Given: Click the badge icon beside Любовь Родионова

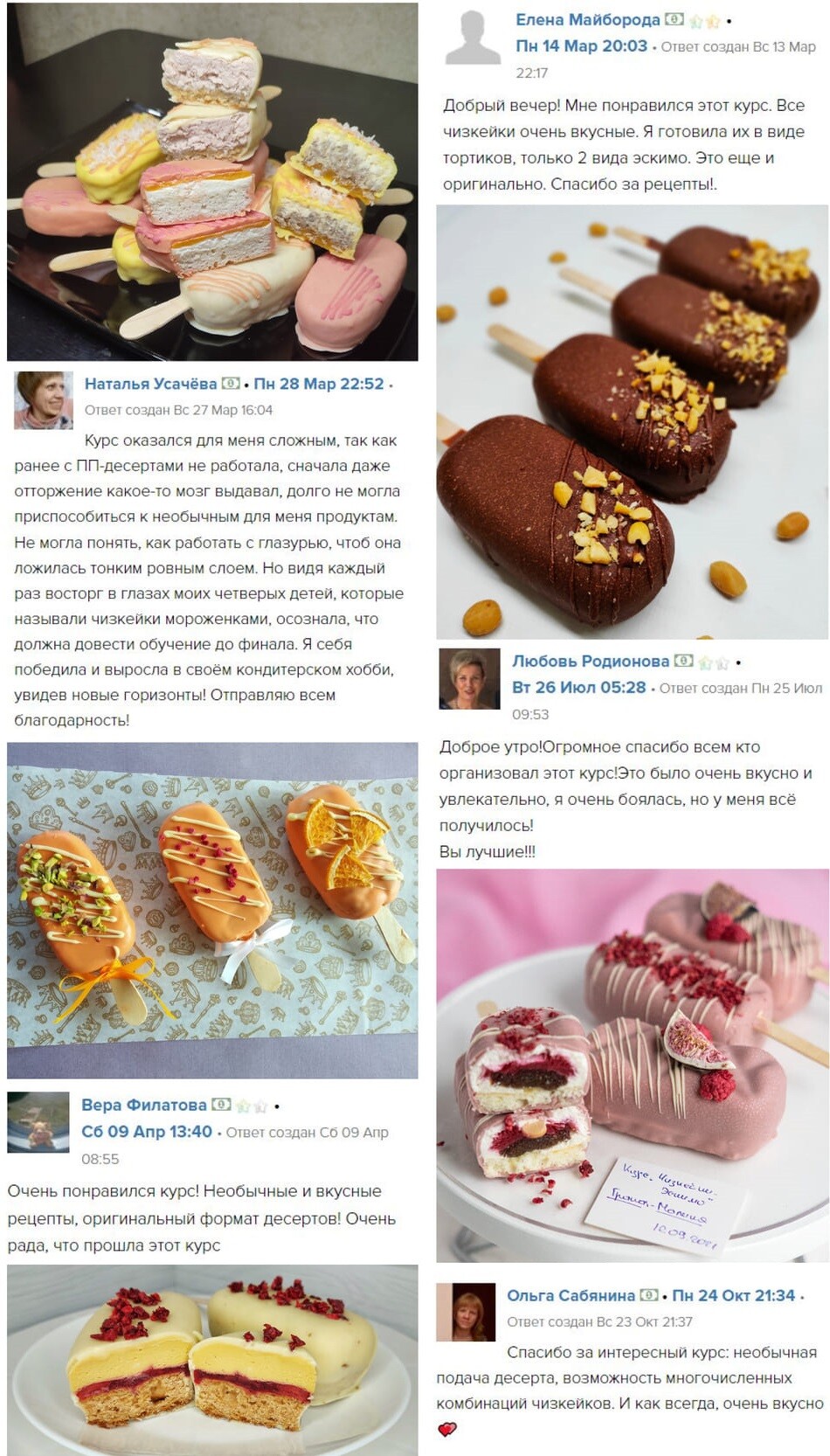Looking at the screenshot, I should coord(684,661).
